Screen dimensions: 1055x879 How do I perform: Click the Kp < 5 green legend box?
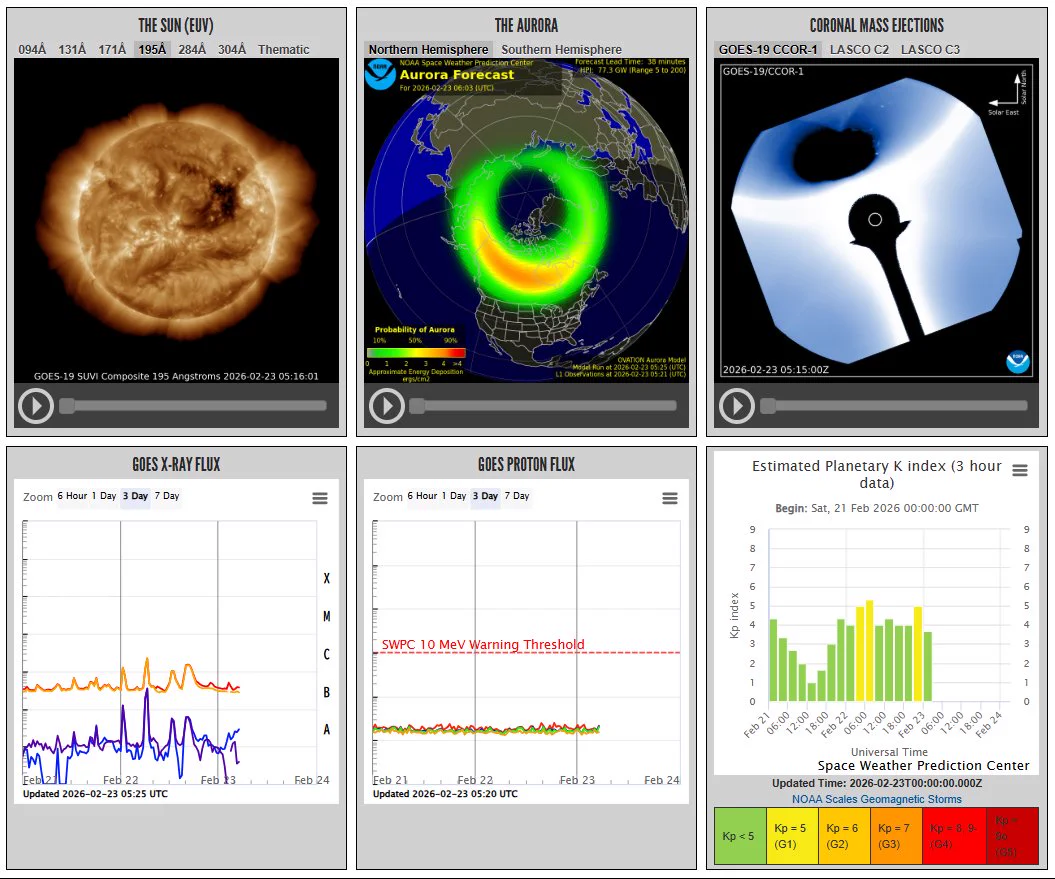[x=740, y=836]
